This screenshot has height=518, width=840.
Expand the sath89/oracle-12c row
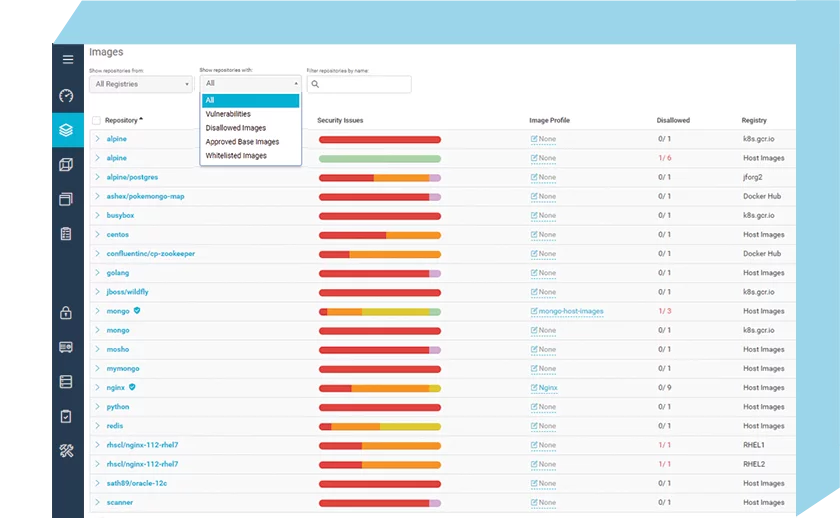98,483
